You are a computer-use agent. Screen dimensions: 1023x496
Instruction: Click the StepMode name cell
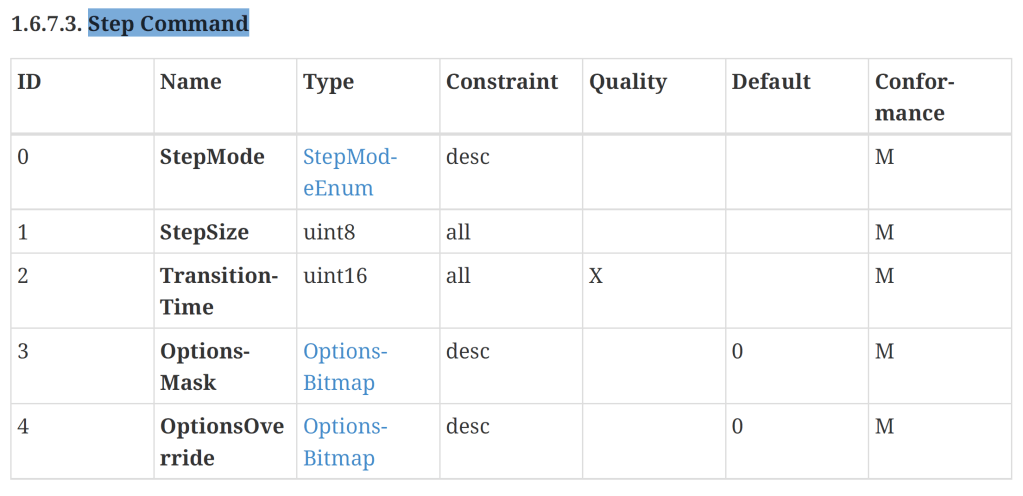click(x=212, y=157)
